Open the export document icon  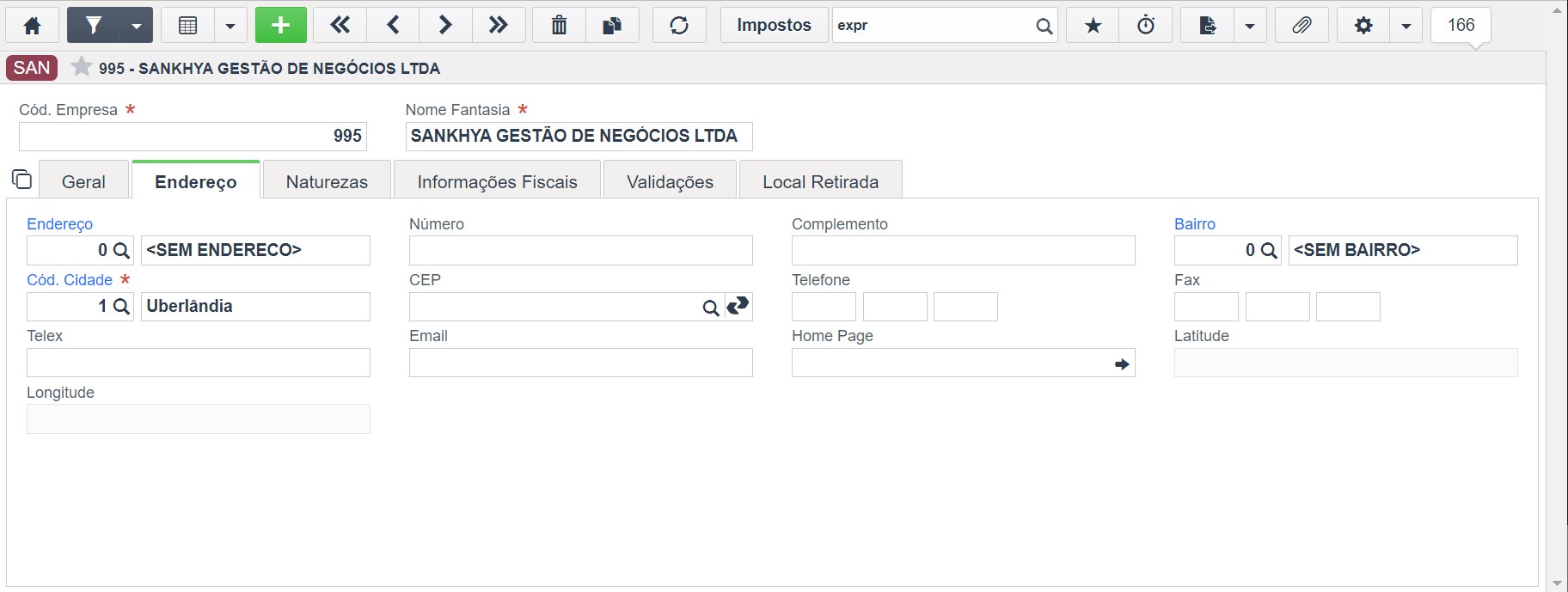pos(1207,26)
